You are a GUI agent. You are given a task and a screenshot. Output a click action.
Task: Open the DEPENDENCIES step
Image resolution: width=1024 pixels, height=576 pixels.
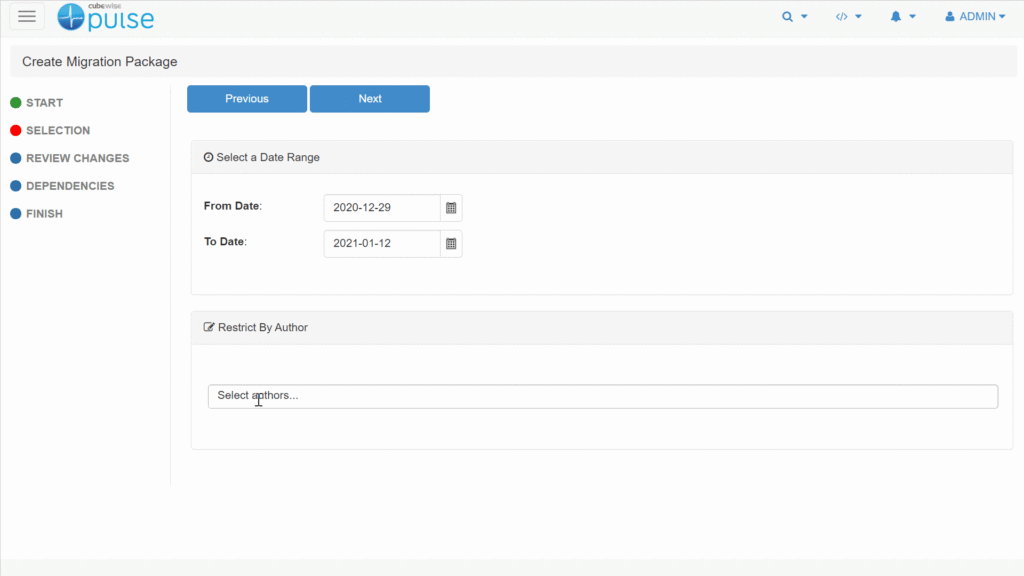click(70, 186)
